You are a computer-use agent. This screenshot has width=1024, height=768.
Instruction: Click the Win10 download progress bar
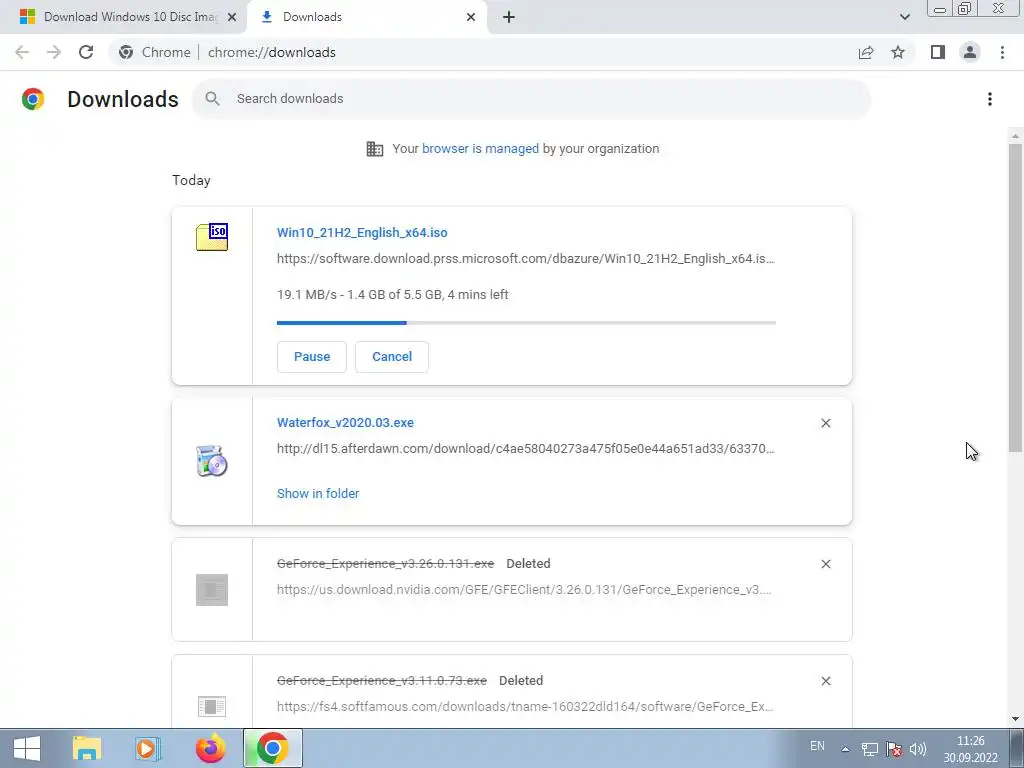click(x=526, y=323)
